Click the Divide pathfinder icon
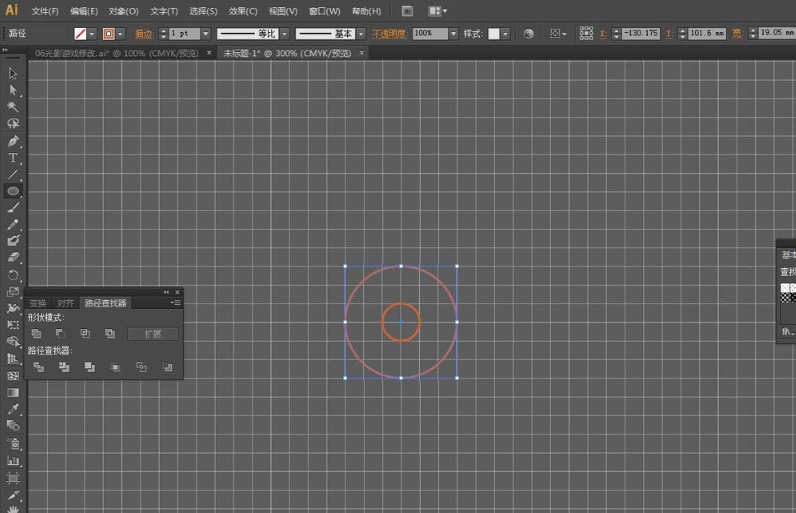Image resolution: width=796 pixels, height=513 pixels. coord(38,367)
